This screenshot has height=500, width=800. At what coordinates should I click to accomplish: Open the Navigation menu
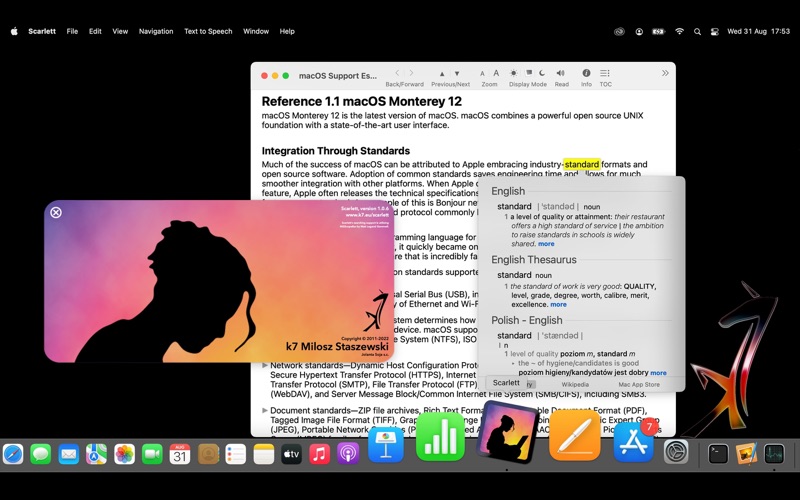156,31
